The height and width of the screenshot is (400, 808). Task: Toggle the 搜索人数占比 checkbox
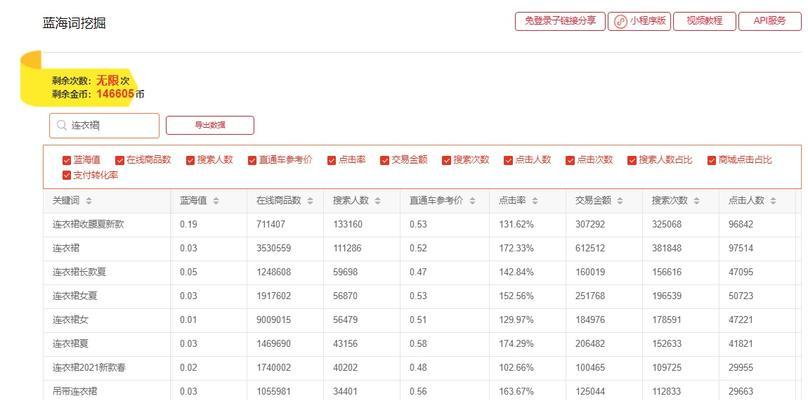point(632,160)
